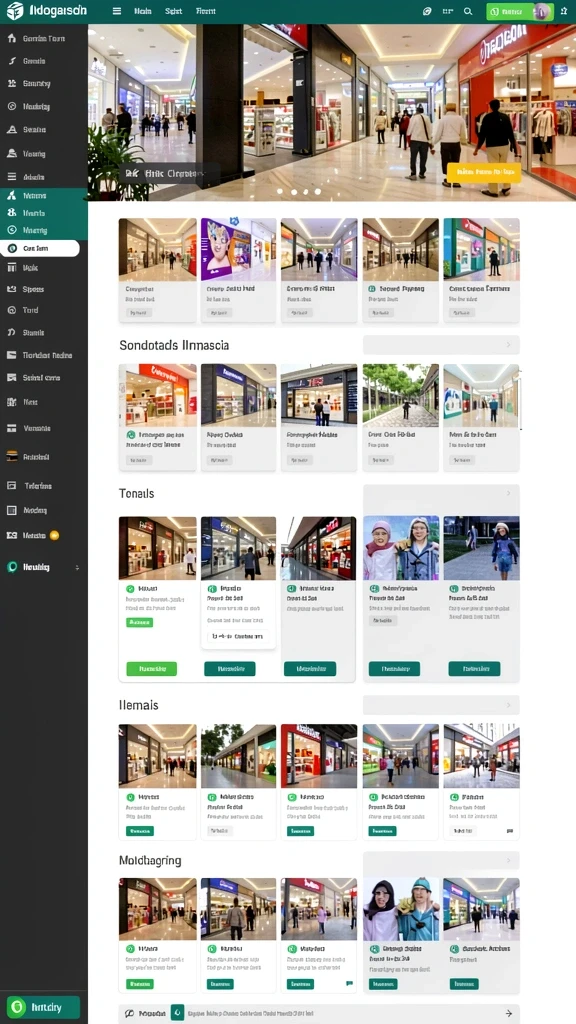Expand the Sondotads section chevron

509,345
